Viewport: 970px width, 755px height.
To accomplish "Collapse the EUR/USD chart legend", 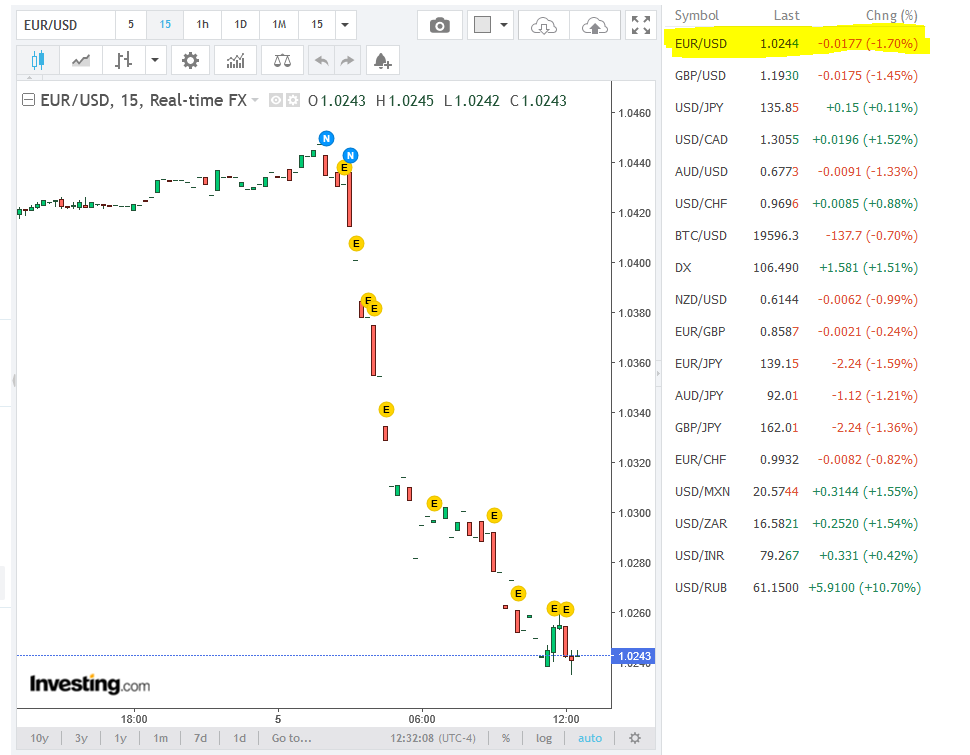I will (28, 100).
